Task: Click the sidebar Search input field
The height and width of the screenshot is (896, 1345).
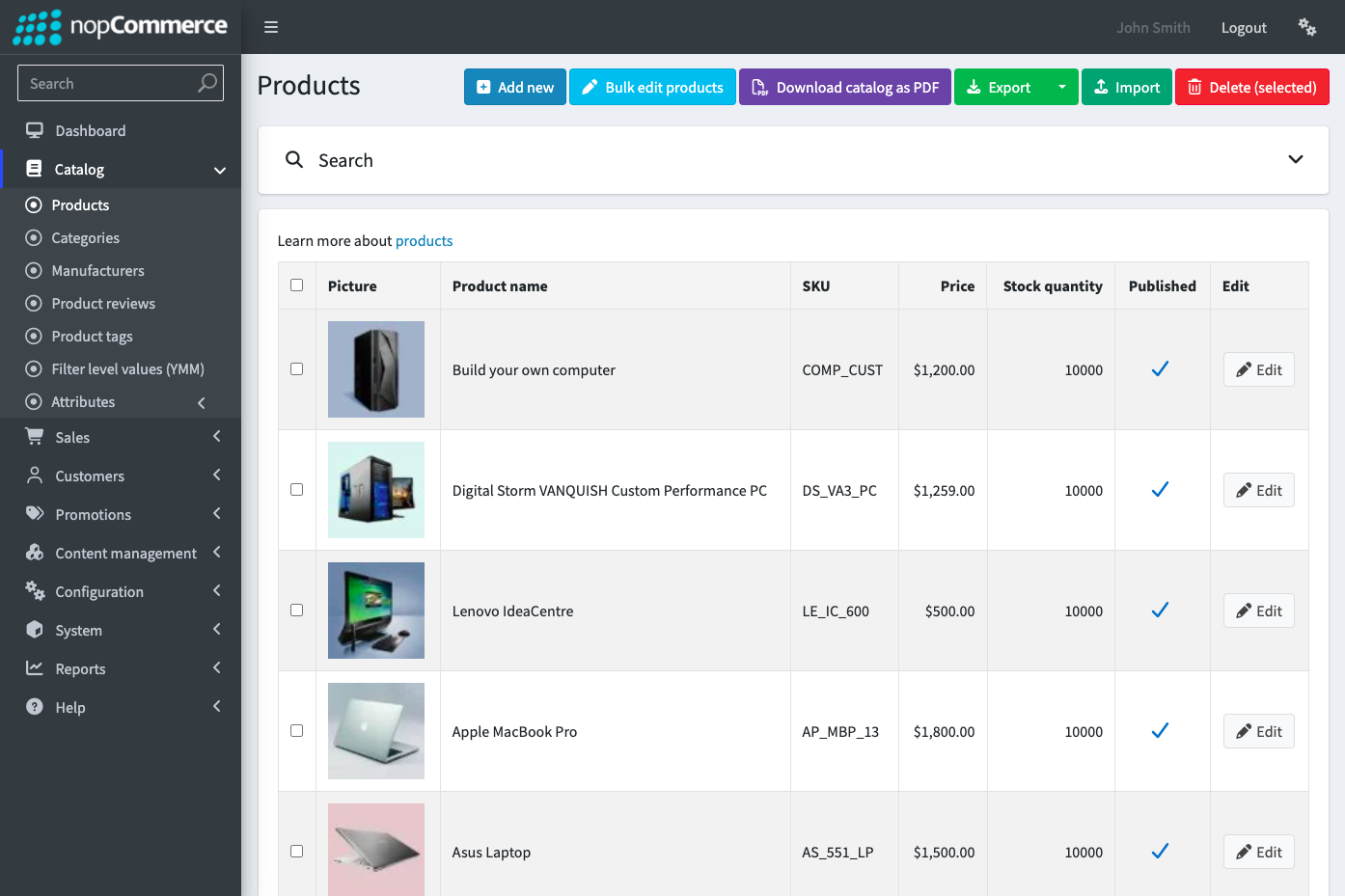Action: 106,83
